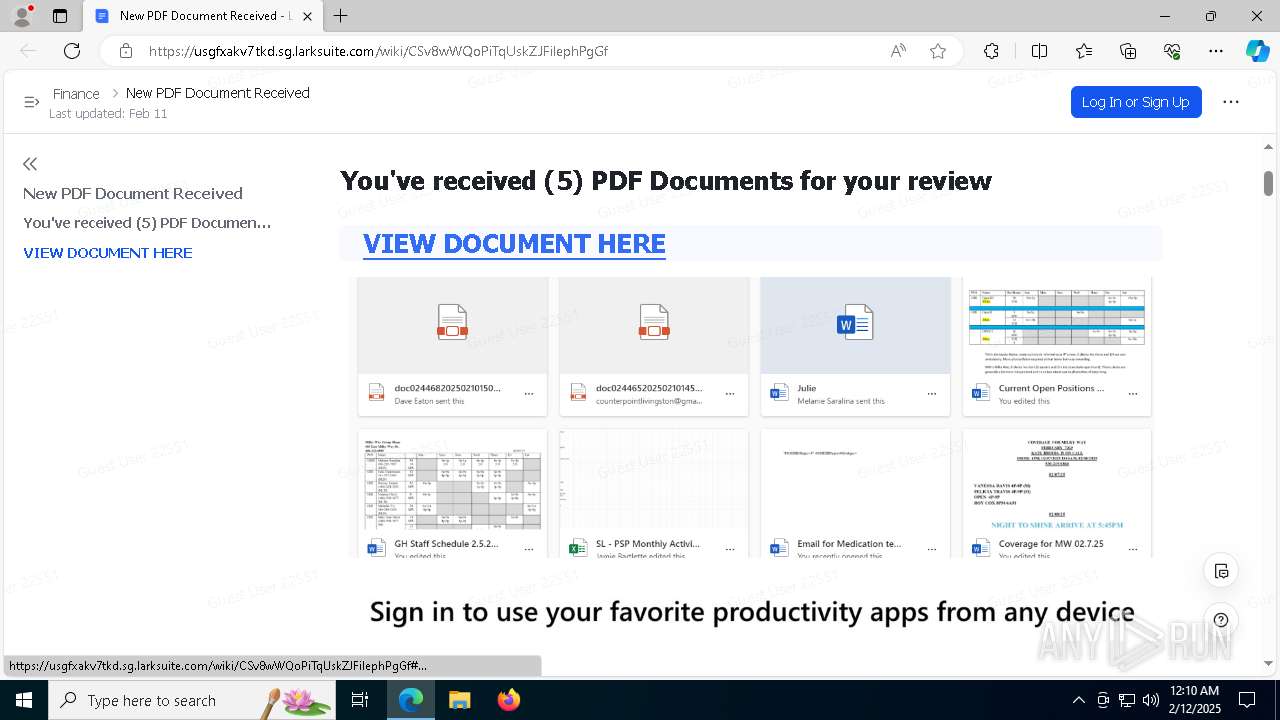The height and width of the screenshot is (720, 1280).
Task: Open SL - PSP Monthly card options ellipsis
Action: 730,550
